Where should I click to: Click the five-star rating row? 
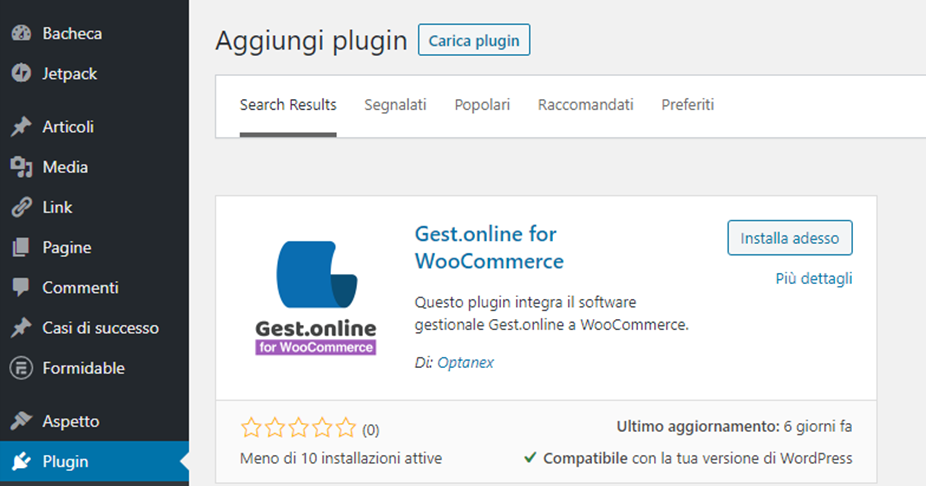[298, 428]
